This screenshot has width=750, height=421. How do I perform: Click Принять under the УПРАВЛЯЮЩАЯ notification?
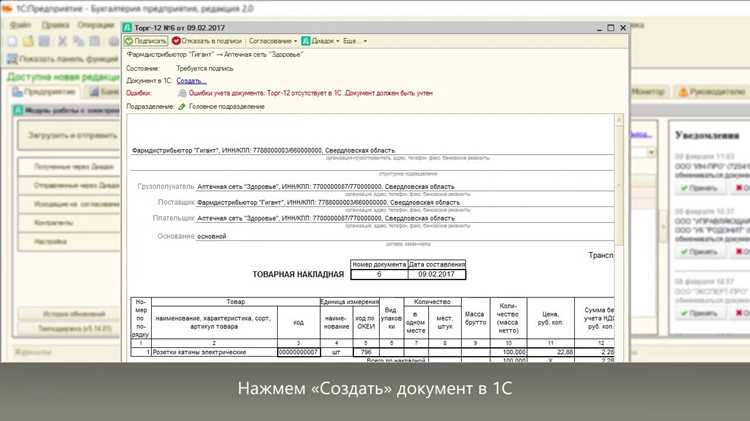pyautogui.click(x=699, y=252)
